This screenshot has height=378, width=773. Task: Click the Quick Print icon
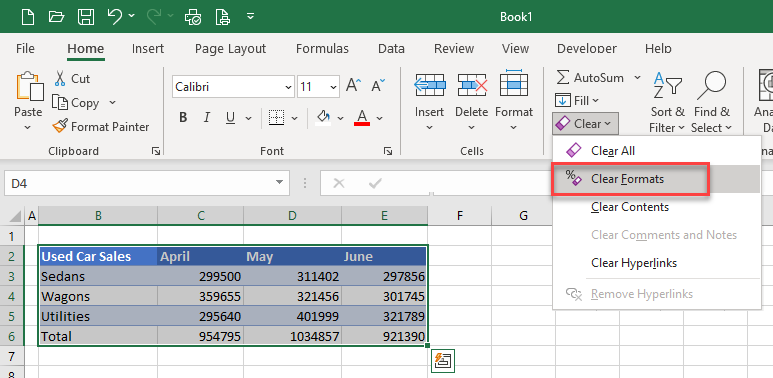pos(223,17)
